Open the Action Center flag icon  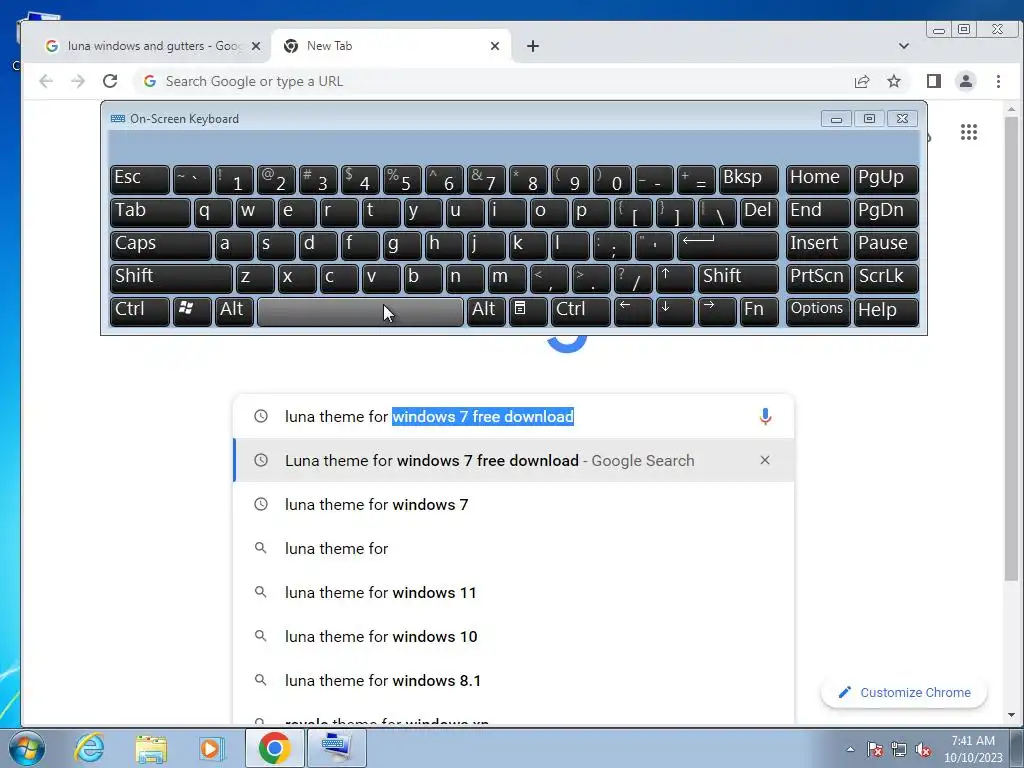coord(875,750)
